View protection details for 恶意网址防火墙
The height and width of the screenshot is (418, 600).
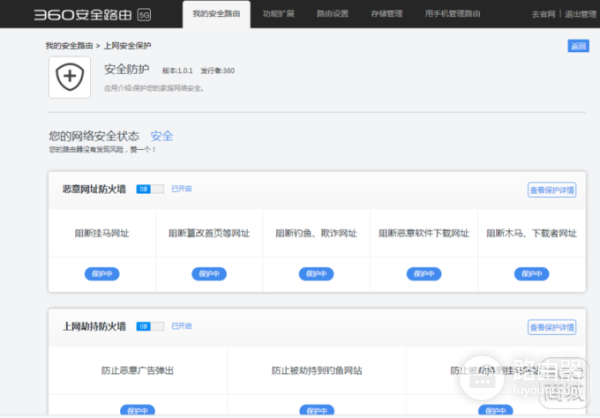(x=552, y=190)
